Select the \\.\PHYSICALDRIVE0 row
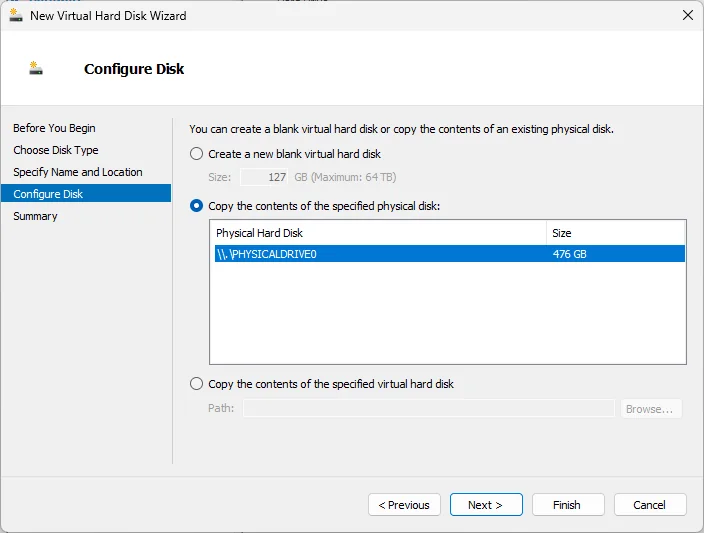Image resolution: width=704 pixels, height=533 pixels. (450, 254)
